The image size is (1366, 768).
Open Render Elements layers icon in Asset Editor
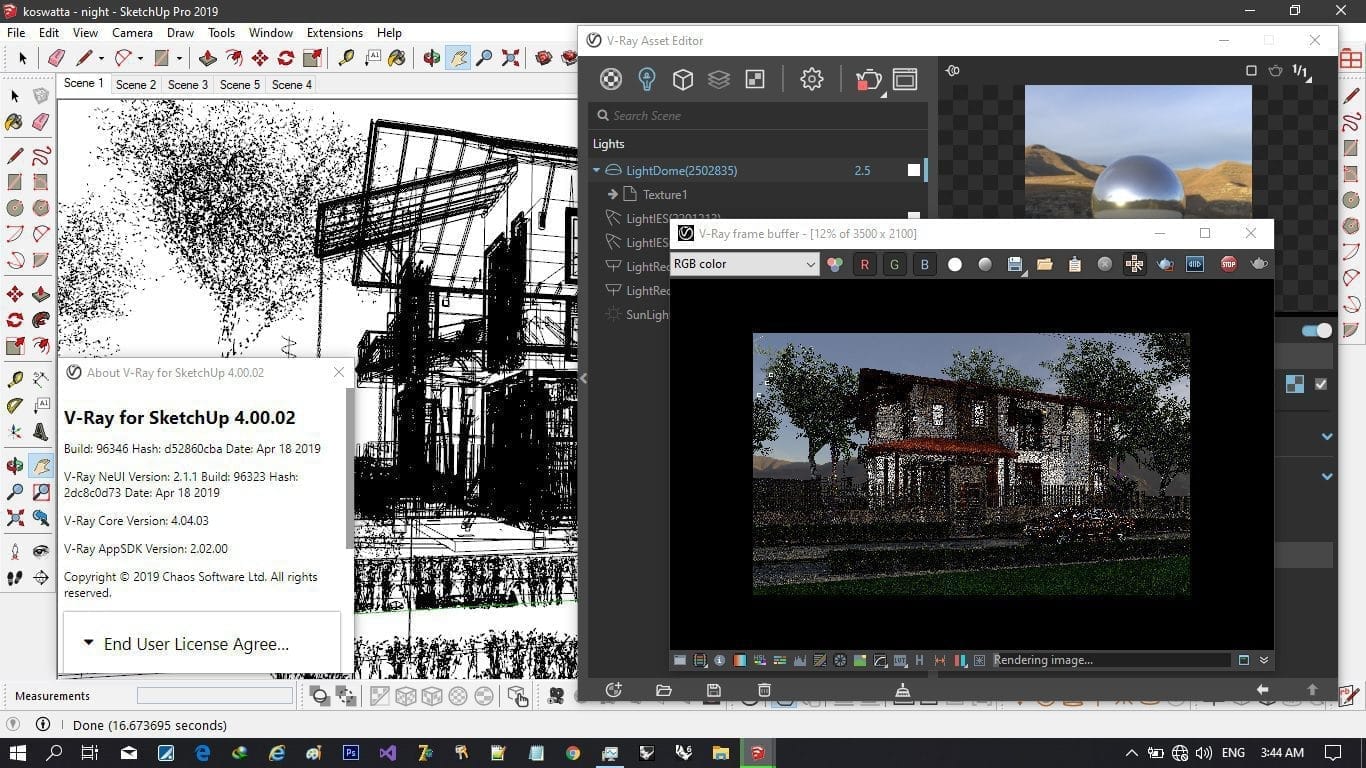718,79
